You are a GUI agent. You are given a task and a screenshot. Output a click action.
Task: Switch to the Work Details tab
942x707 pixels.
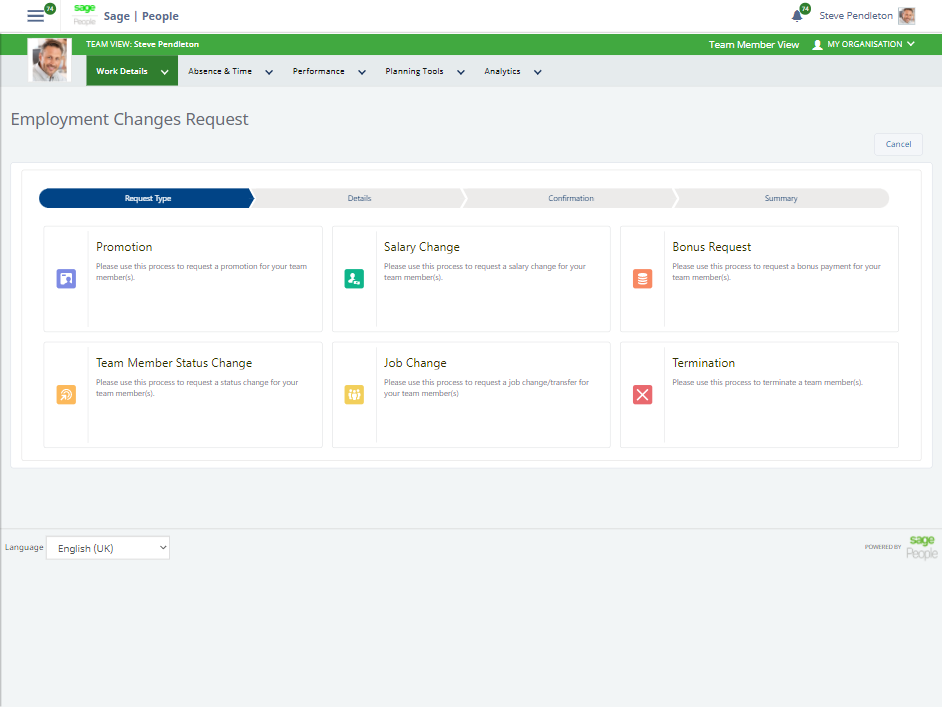pos(124,71)
